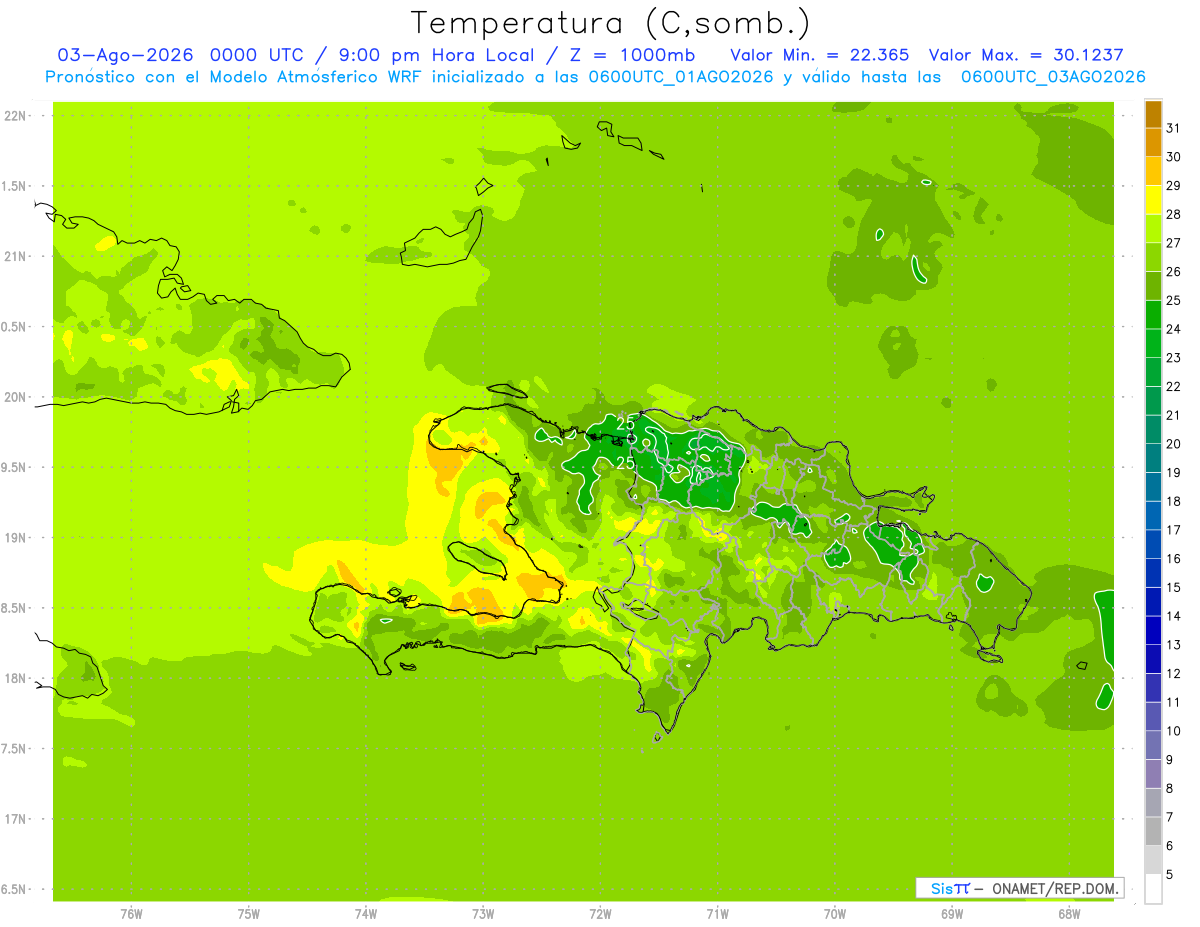Click the "76W" longitude label
Viewport: 1200px width, 927px height.
(131, 914)
